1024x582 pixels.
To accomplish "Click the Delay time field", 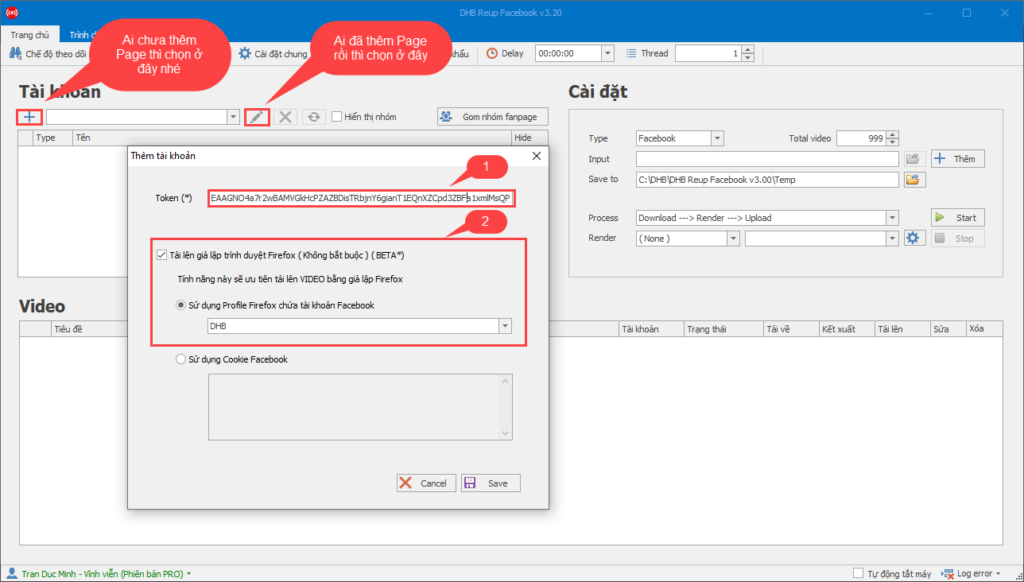I will click(568, 54).
